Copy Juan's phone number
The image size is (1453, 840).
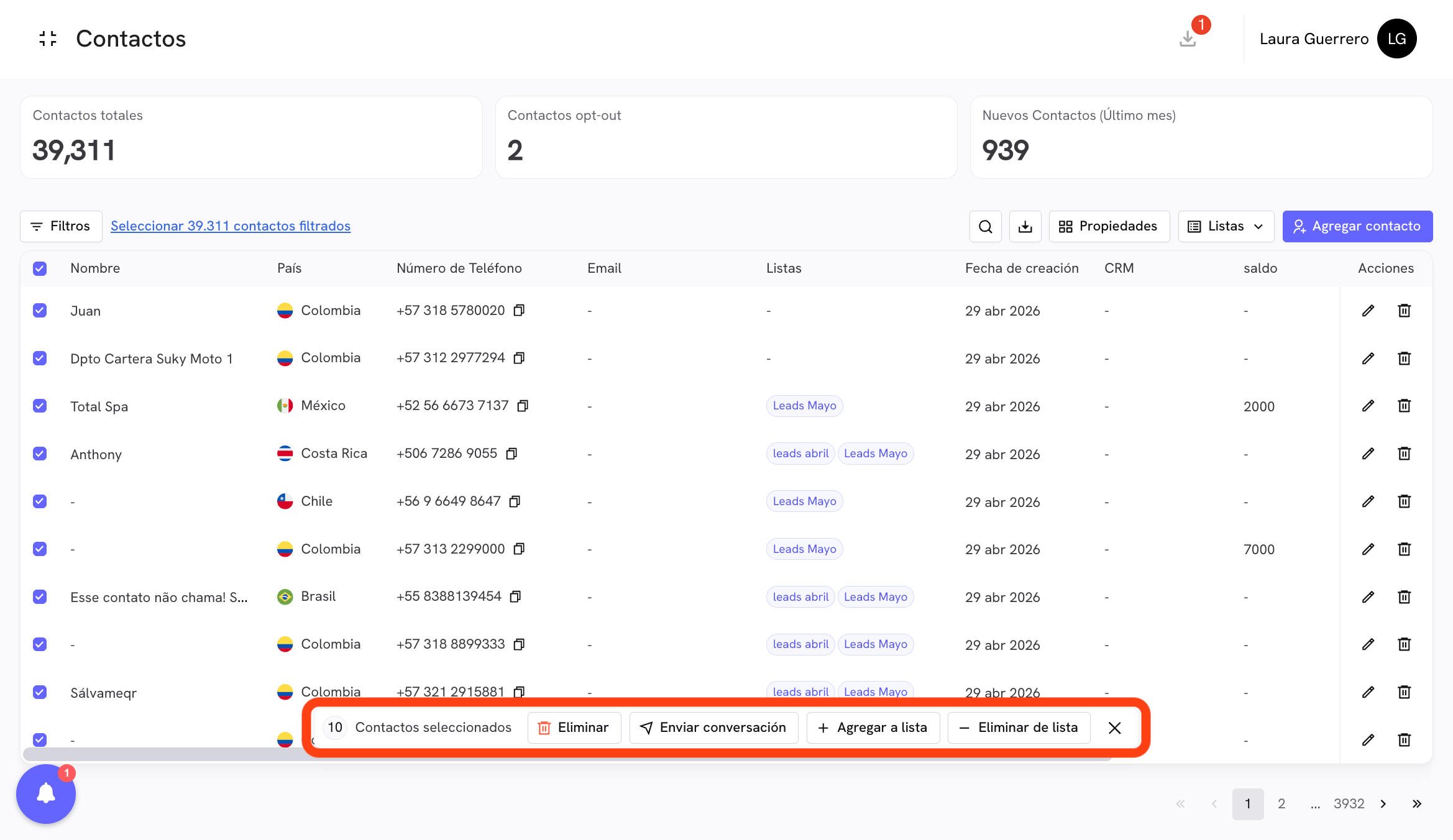click(x=519, y=310)
